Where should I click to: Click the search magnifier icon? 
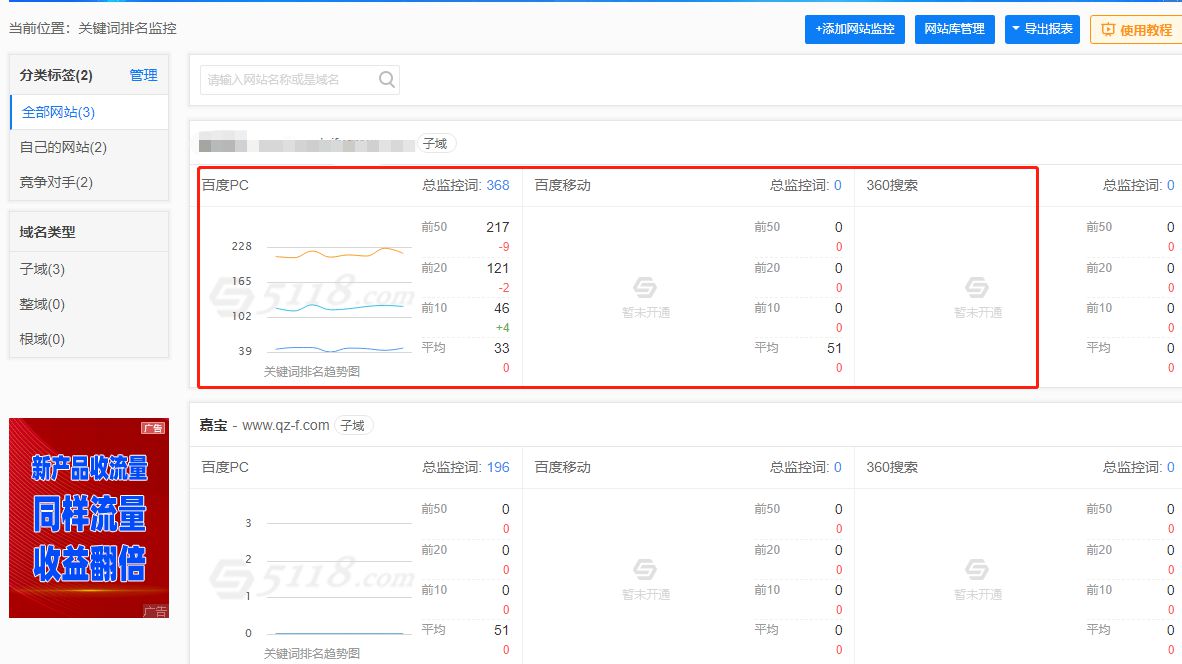(387, 79)
